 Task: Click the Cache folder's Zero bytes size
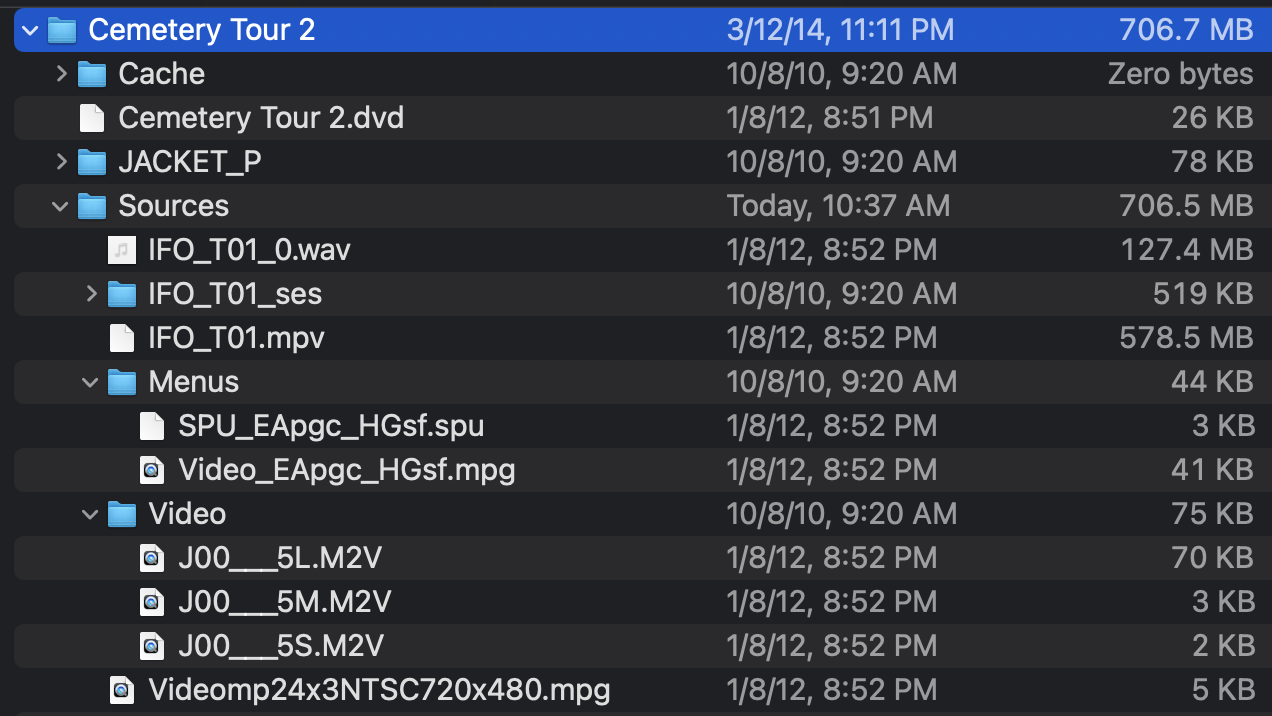[x=1180, y=74]
